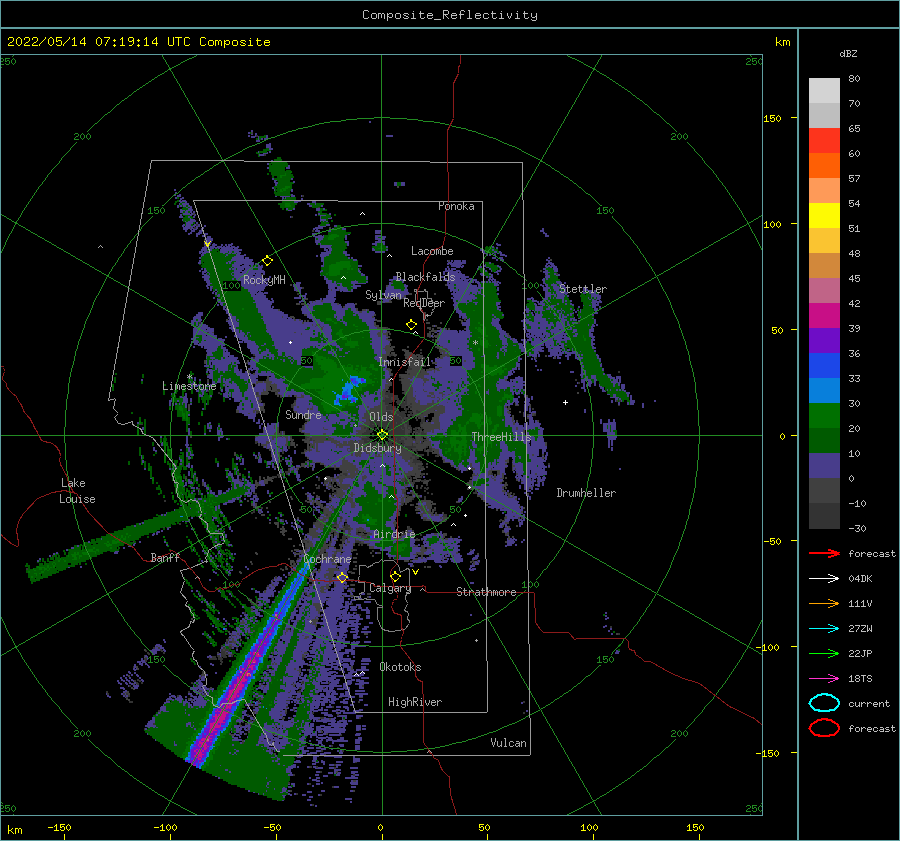Click the green 22JP arrow legend icon
The image size is (900, 841).
pos(824,653)
